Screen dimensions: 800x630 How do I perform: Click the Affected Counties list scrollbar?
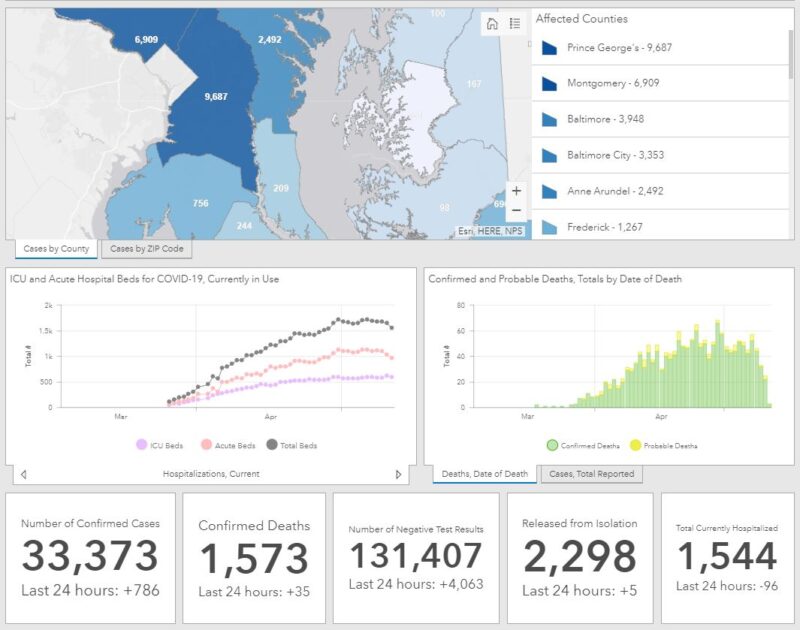click(x=792, y=60)
